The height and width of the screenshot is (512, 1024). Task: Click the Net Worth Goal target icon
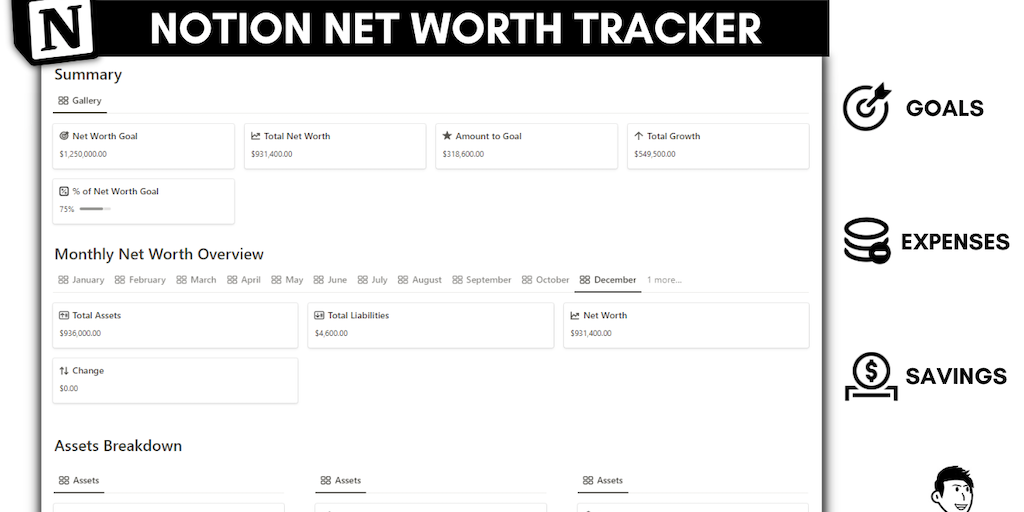pos(64,136)
